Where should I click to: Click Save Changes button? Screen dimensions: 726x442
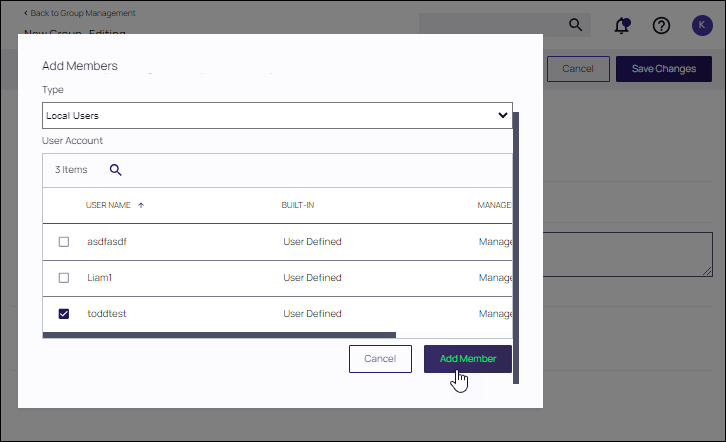coord(663,68)
